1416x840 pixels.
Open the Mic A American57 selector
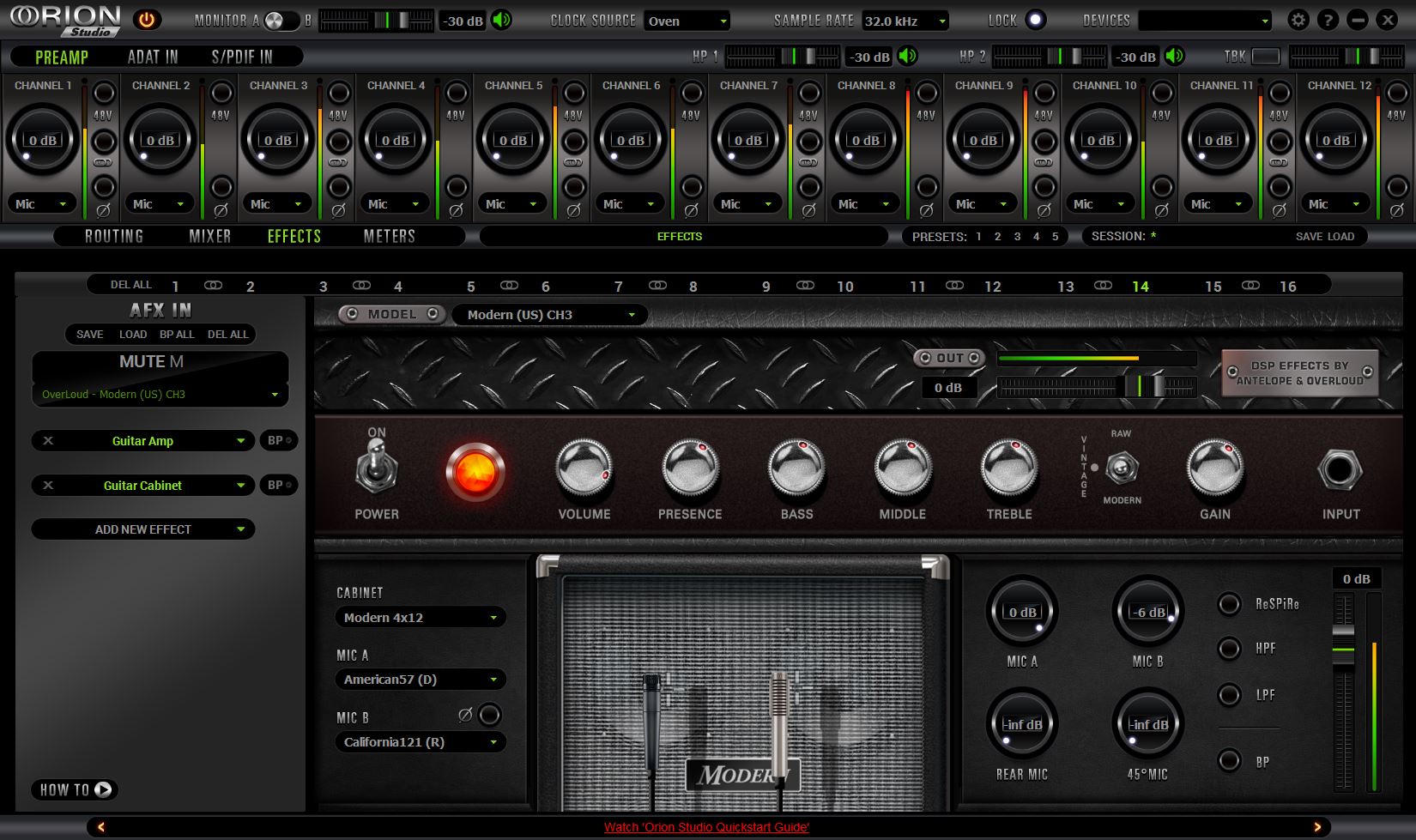click(x=420, y=679)
